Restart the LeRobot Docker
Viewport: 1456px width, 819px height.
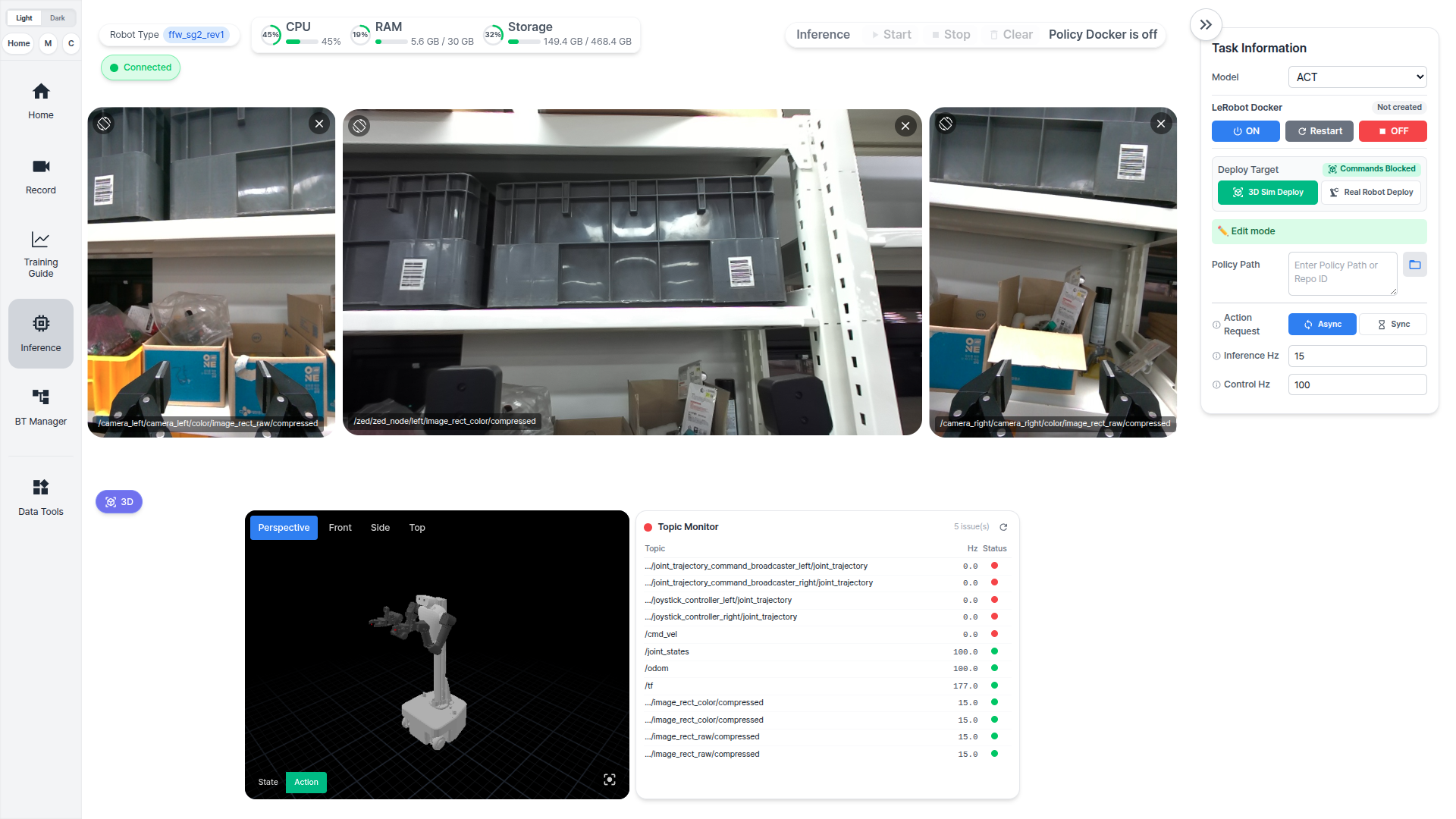(1319, 131)
